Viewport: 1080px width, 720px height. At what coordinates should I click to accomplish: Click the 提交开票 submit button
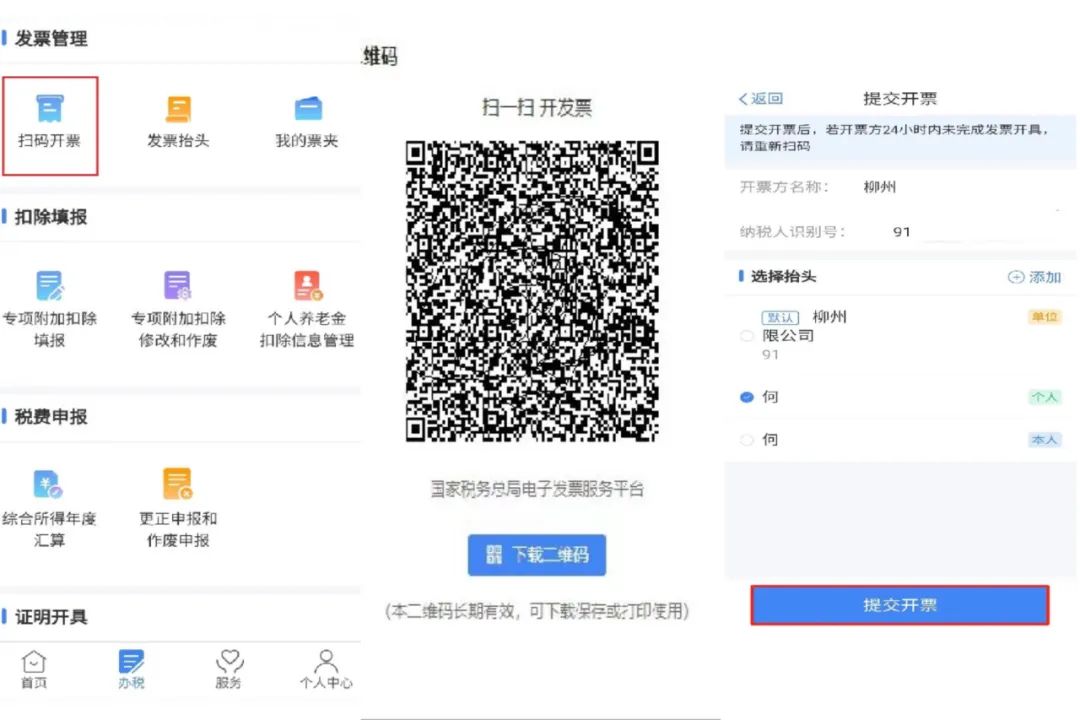pos(900,605)
